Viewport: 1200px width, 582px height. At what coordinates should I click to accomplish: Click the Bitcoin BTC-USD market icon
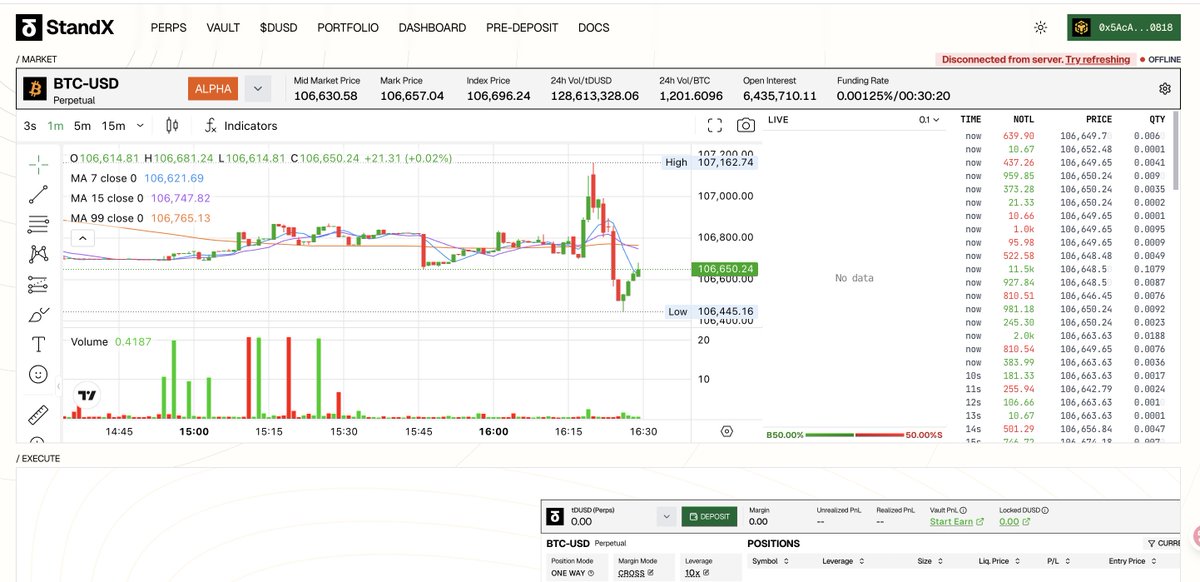click(33, 89)
